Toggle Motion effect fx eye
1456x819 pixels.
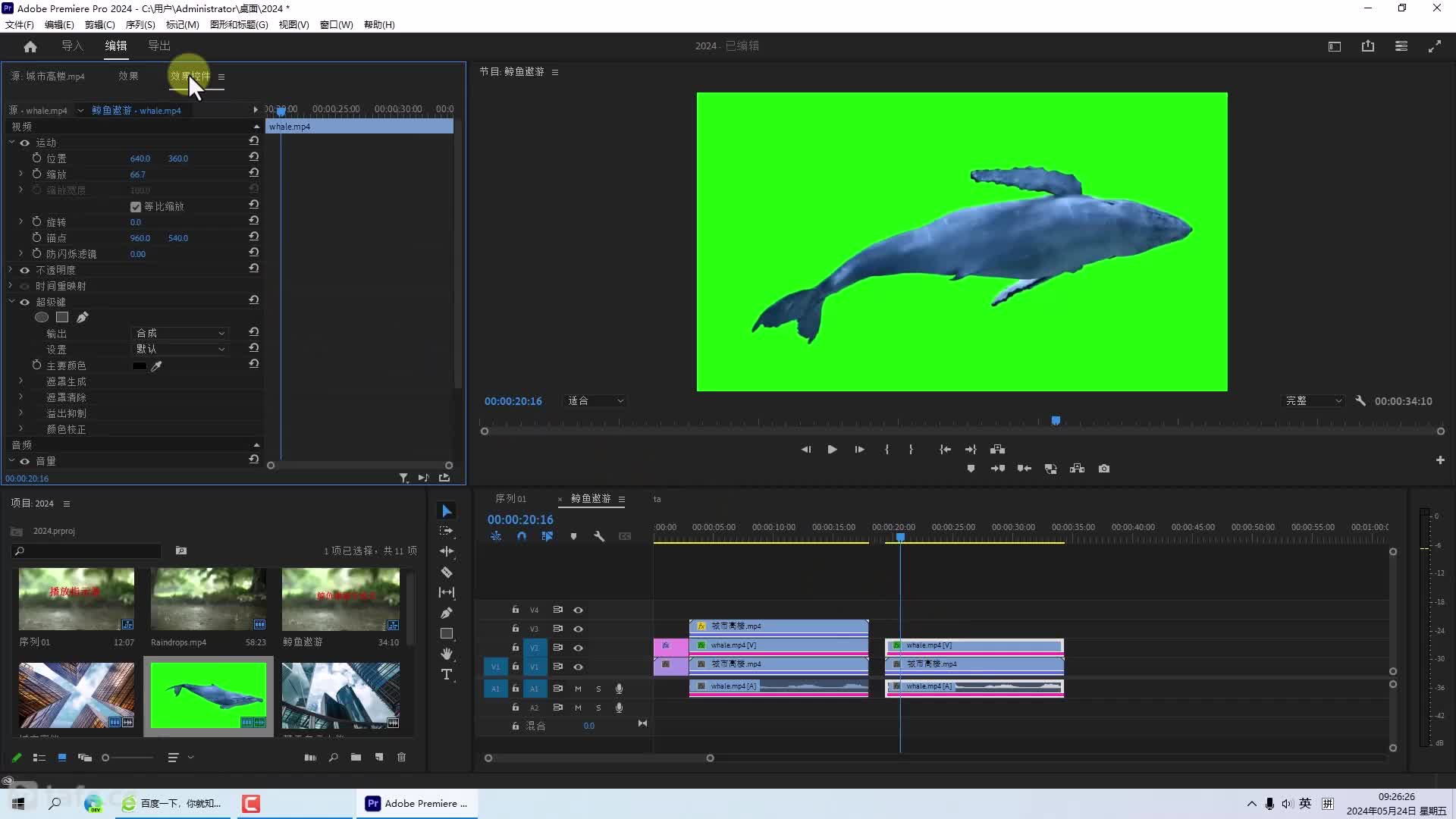(25, 143)
